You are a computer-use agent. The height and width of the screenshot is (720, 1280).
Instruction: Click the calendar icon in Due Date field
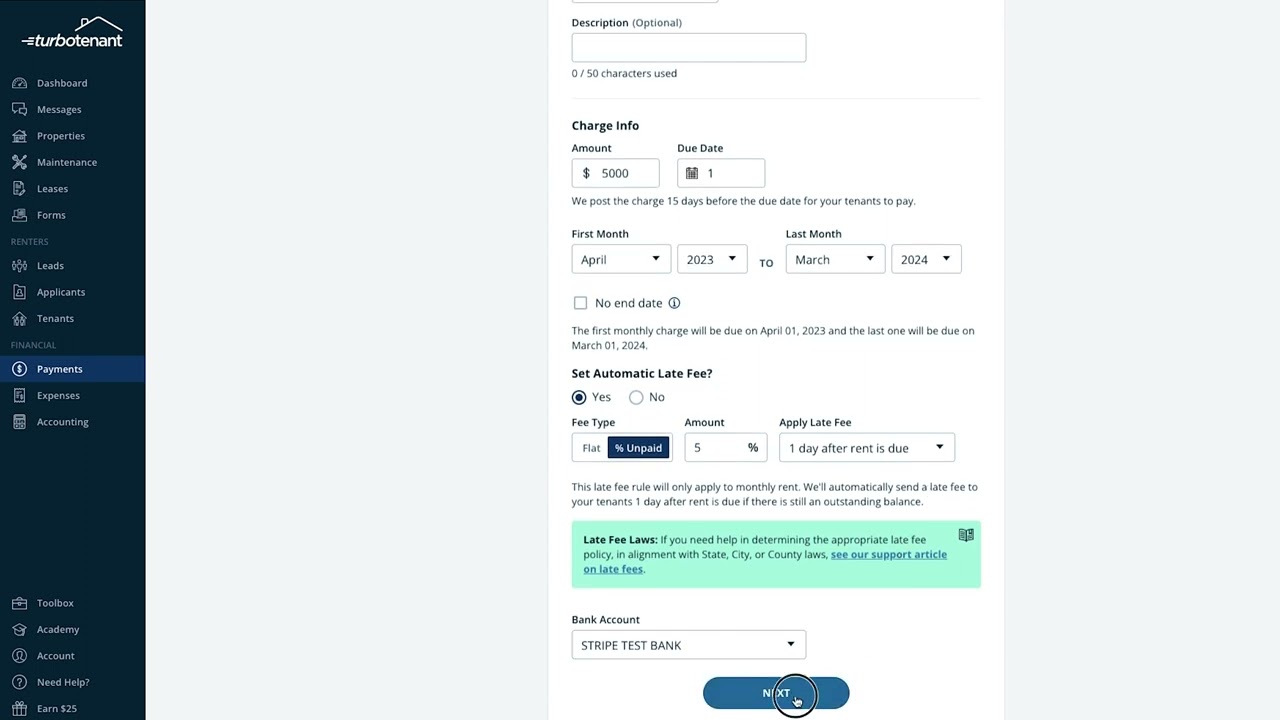coord(692,173)
